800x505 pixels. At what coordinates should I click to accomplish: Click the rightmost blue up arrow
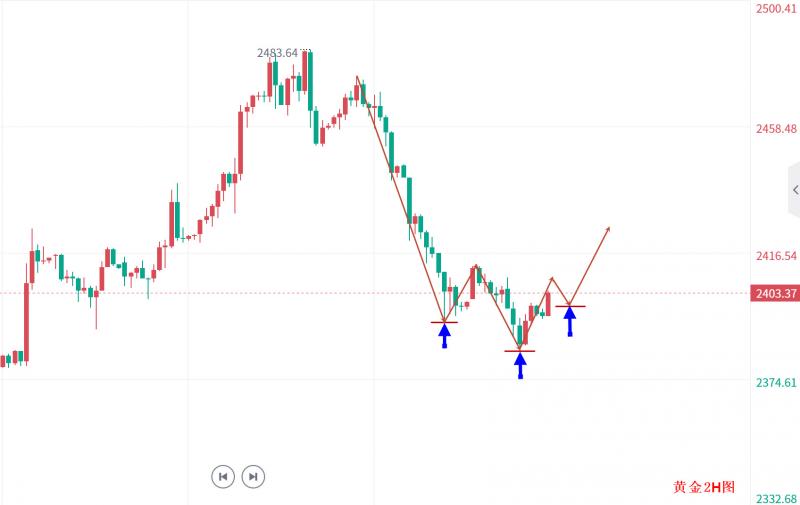[x=570, y=320]
